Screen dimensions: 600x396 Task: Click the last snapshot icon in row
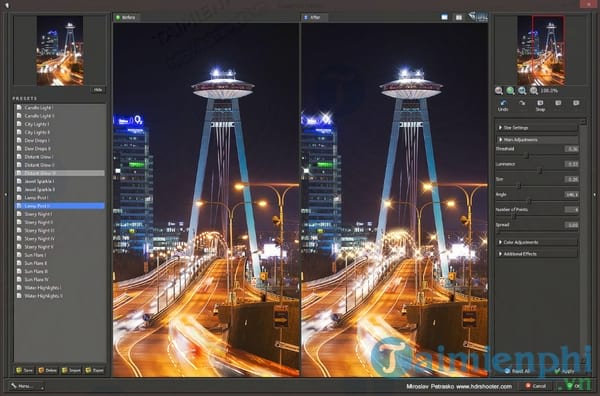(576, 103)
